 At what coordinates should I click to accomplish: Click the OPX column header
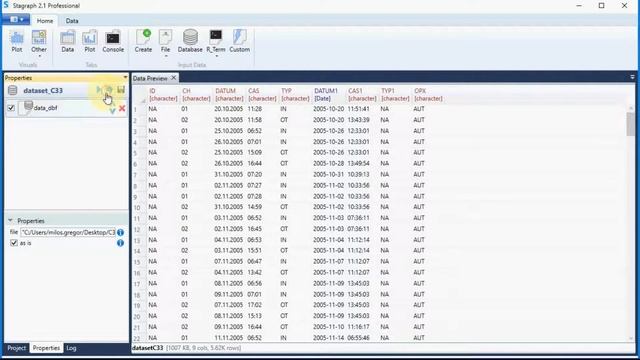428,95
